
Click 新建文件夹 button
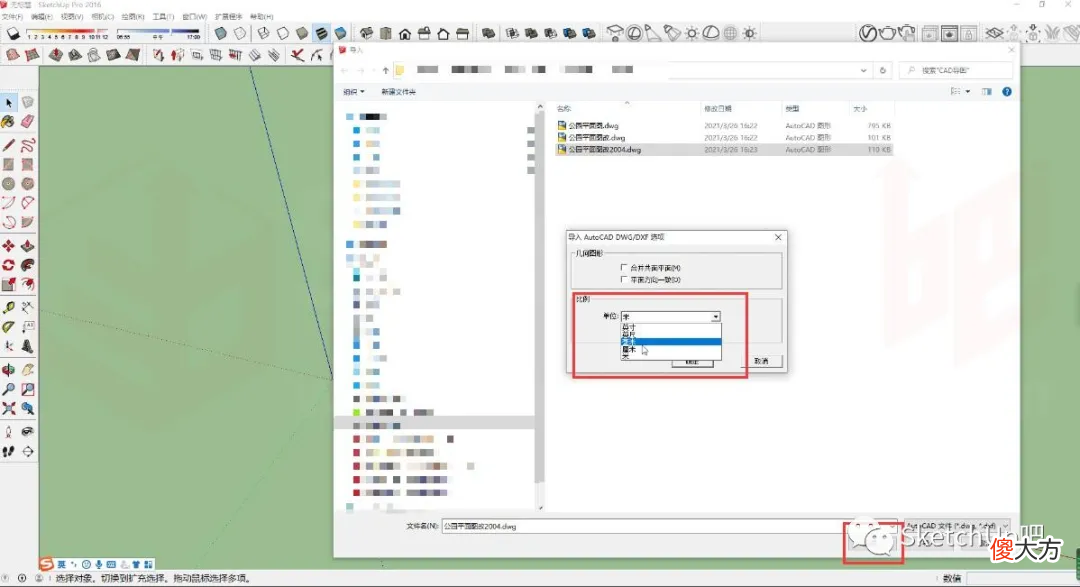pyautogui.click(x=398, y=92)
